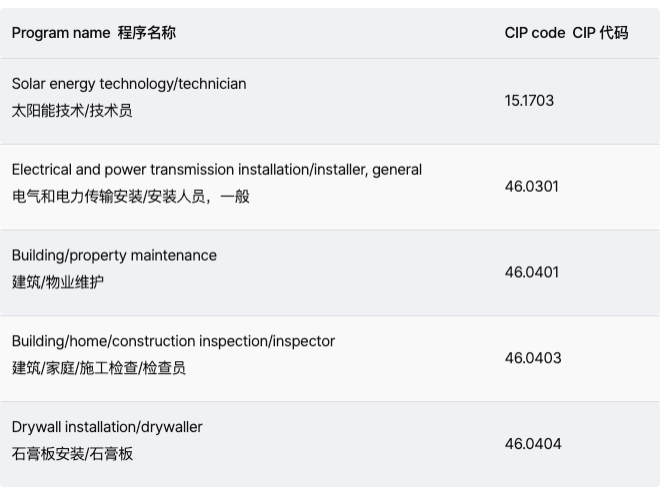Click the Chinese text 太阳能技术/技术员
This screenshot has height=492, width=664.
(72, 111)
